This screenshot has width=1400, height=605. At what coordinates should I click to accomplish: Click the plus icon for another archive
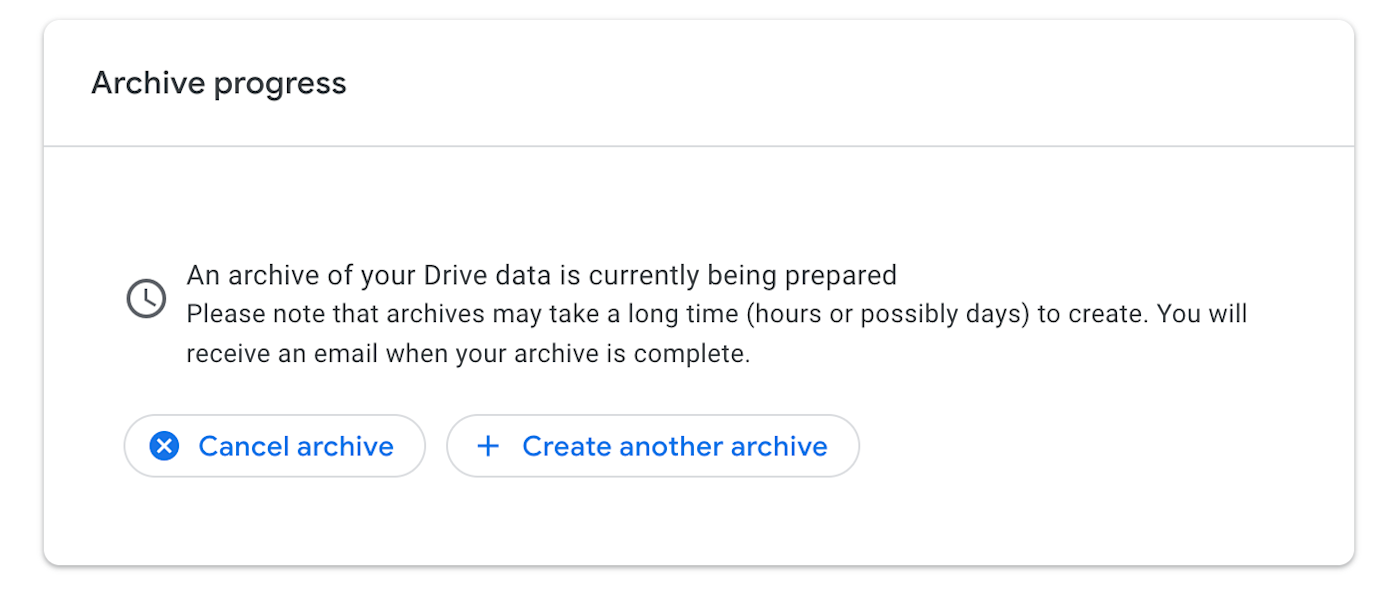click(488, 446)
